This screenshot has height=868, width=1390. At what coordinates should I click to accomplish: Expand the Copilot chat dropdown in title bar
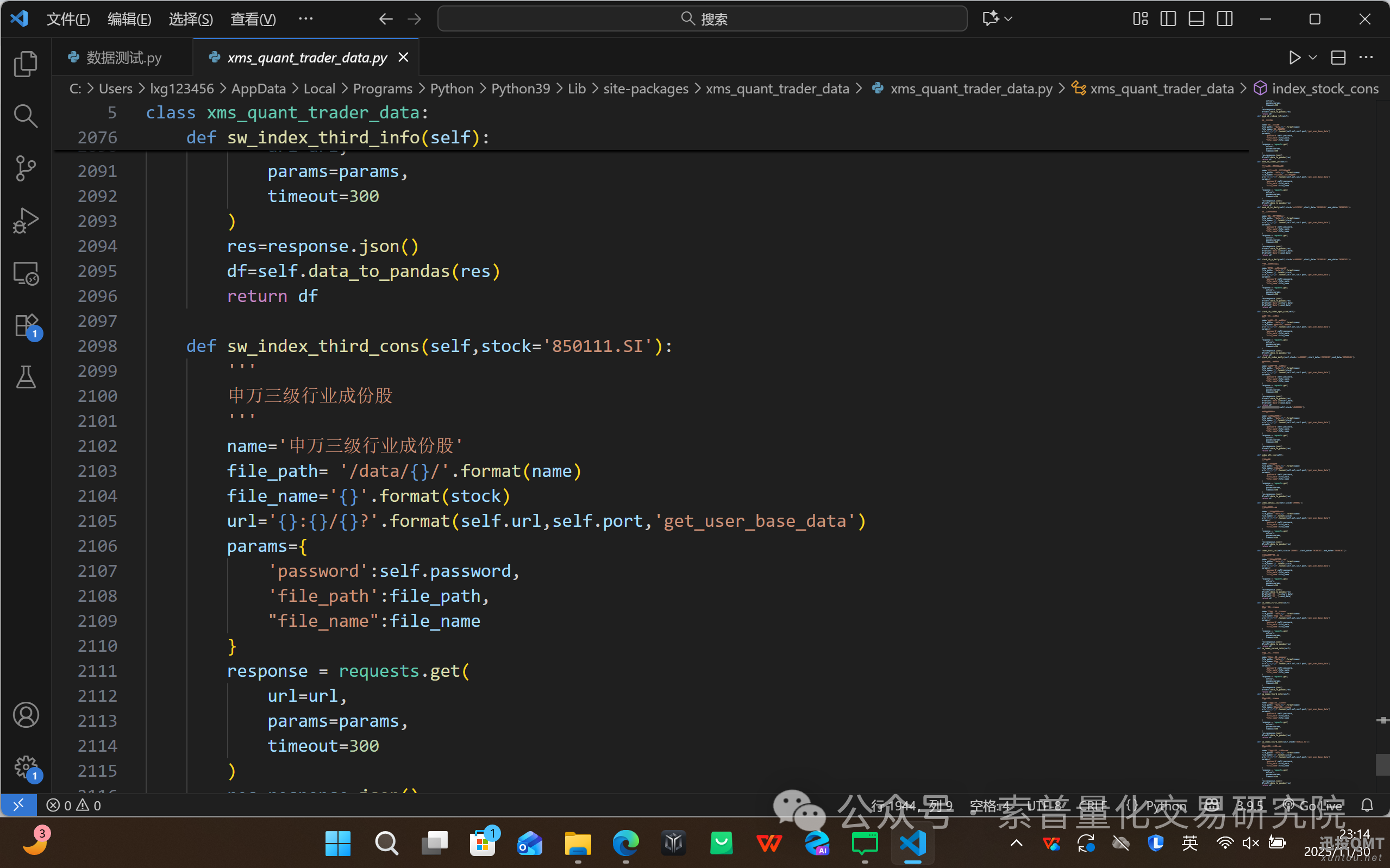[1008, 19]
